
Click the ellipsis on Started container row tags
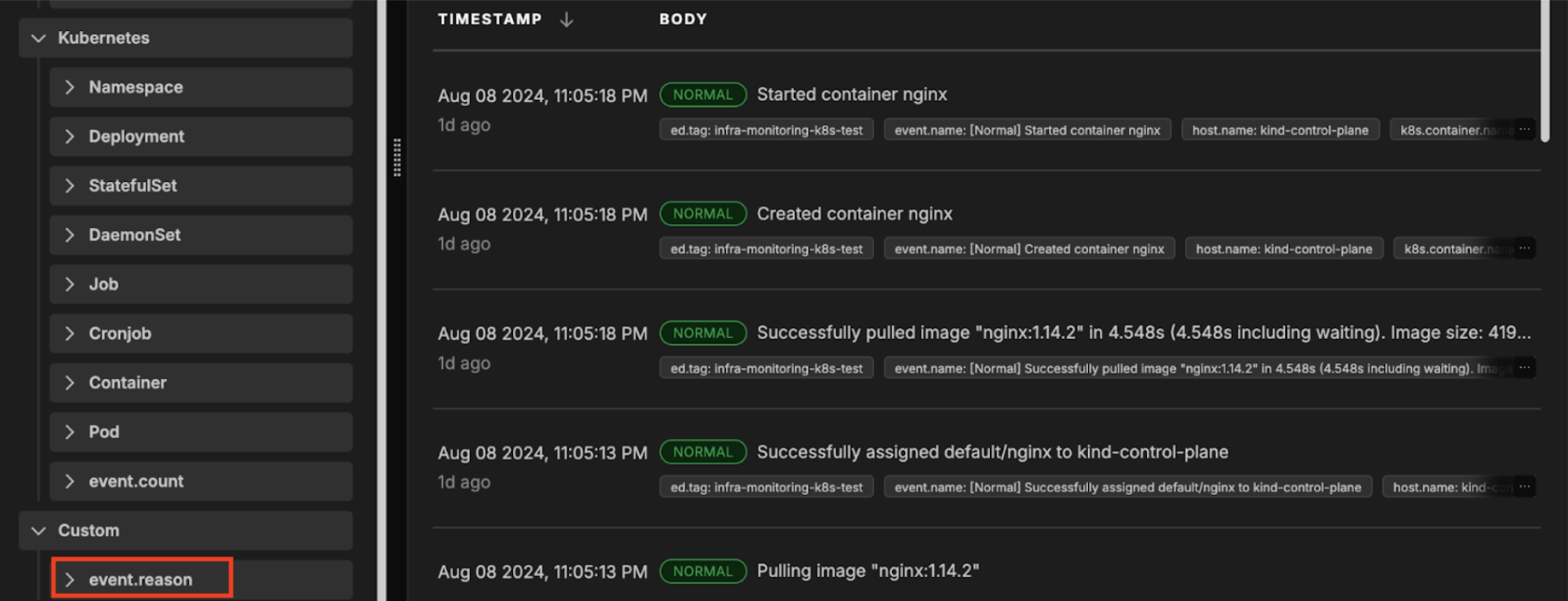tap(1524, 129)
